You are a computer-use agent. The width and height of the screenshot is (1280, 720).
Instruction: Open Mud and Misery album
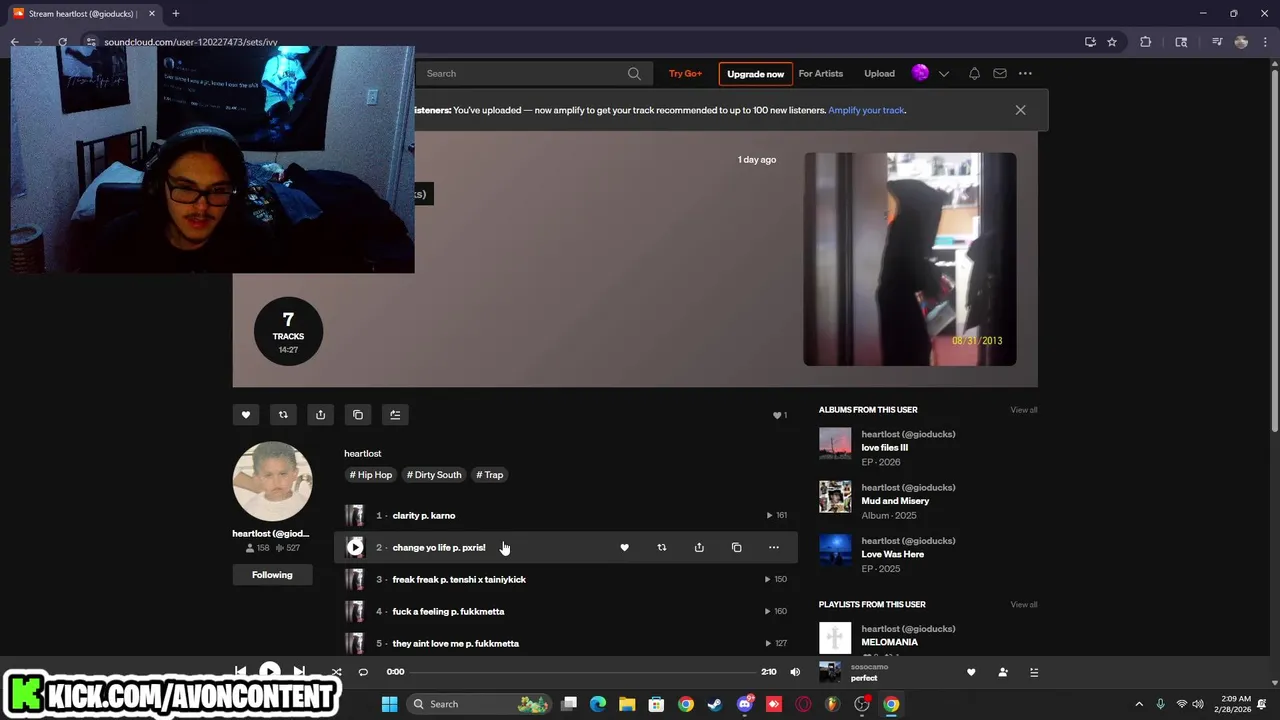[895, 501]
